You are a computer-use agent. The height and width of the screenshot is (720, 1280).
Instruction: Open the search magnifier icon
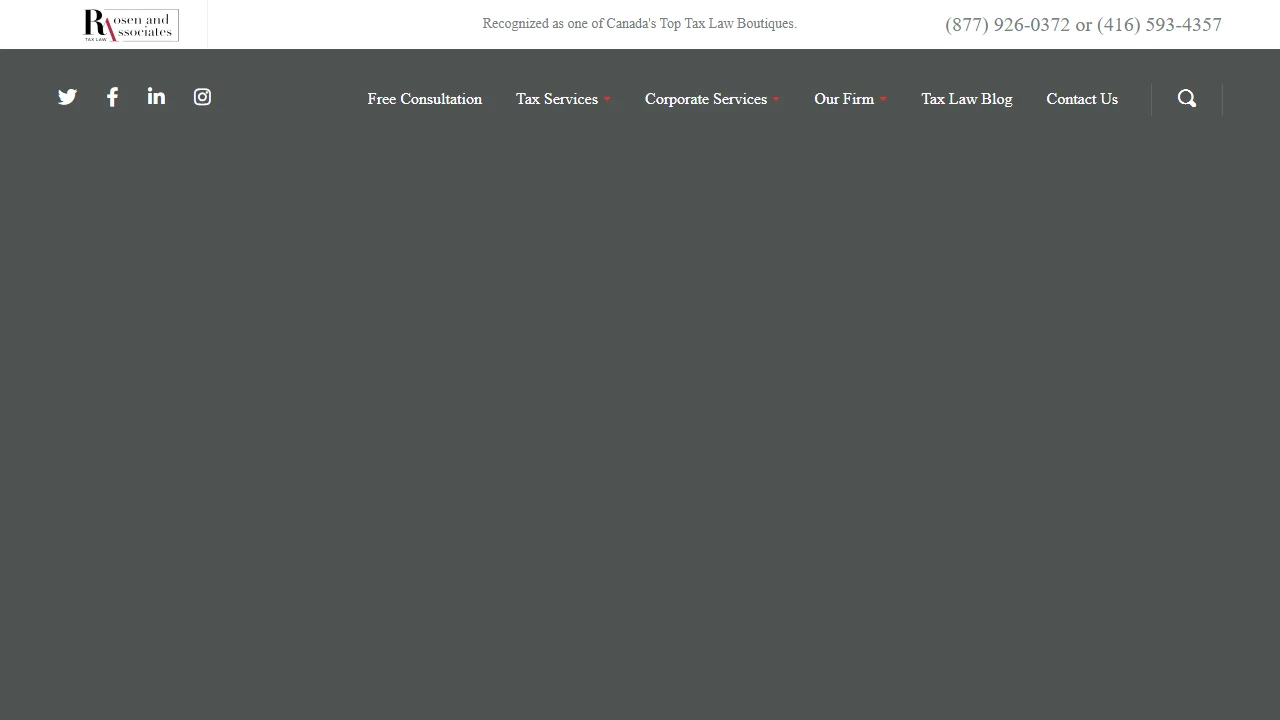[1187, 98]
